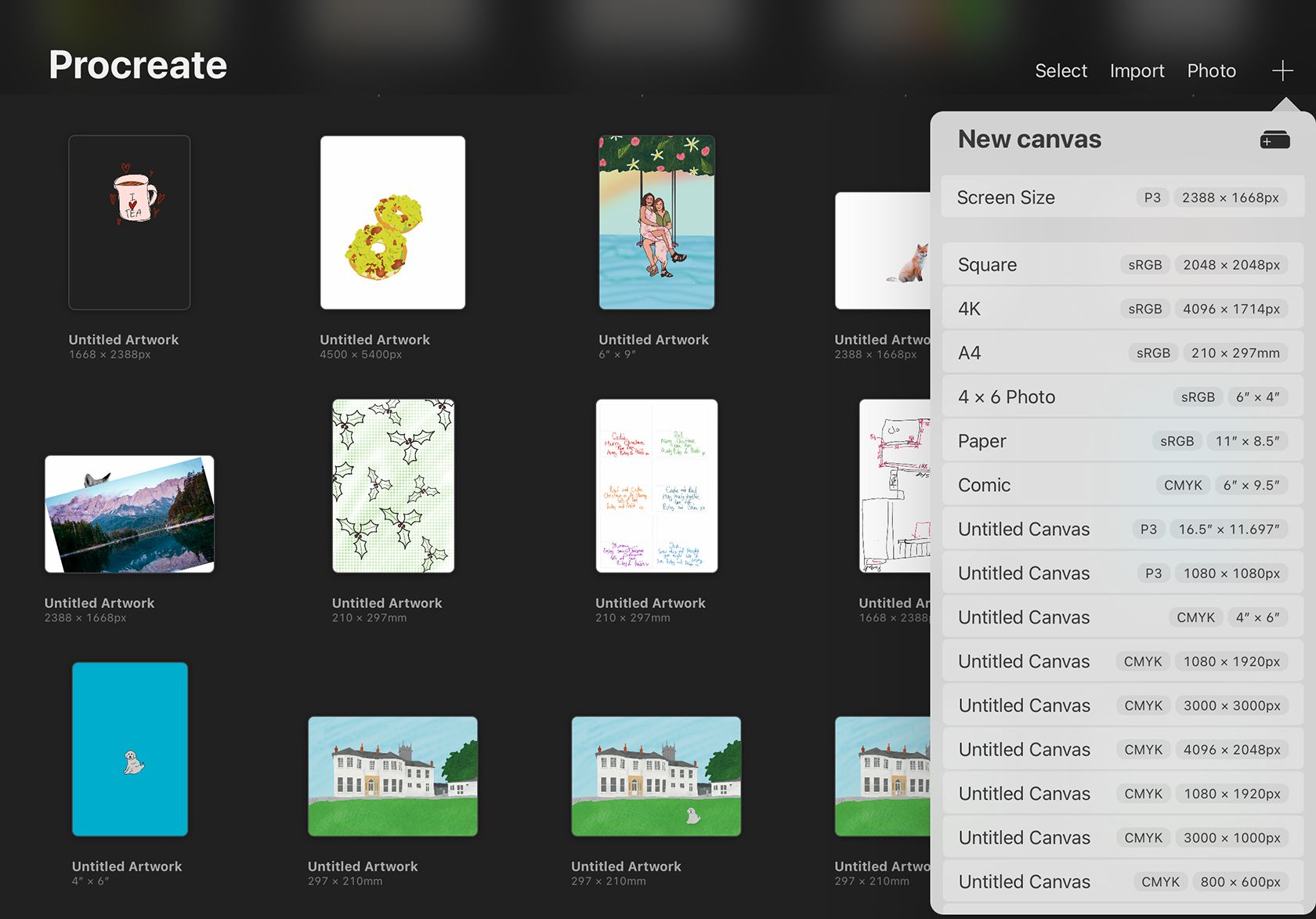Image resolution: width=1316 pixels, height=919 pixels.
Task: Open the holly leaves pattern artwork
Action: 393,486
